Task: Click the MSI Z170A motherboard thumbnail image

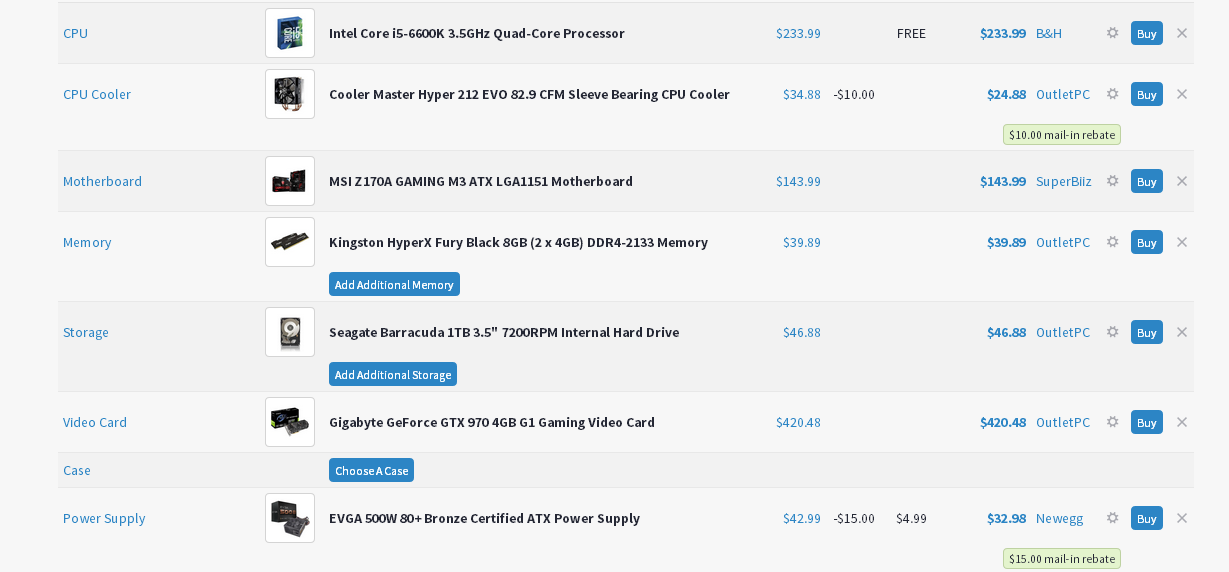Action: [290, 181]
